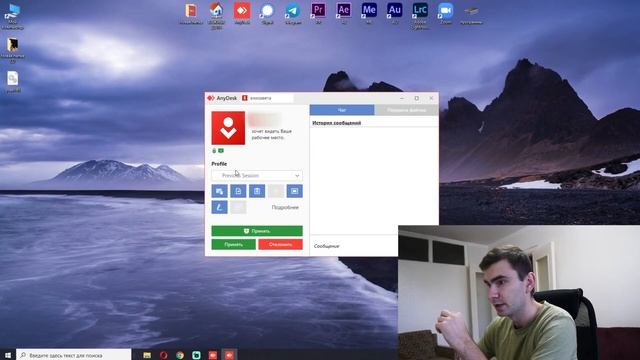The height and width of the screenshot is (360, 640).
Task: Open the Zoom desktop shortcut
Action: pyautogui.click(x=446, y=13)
